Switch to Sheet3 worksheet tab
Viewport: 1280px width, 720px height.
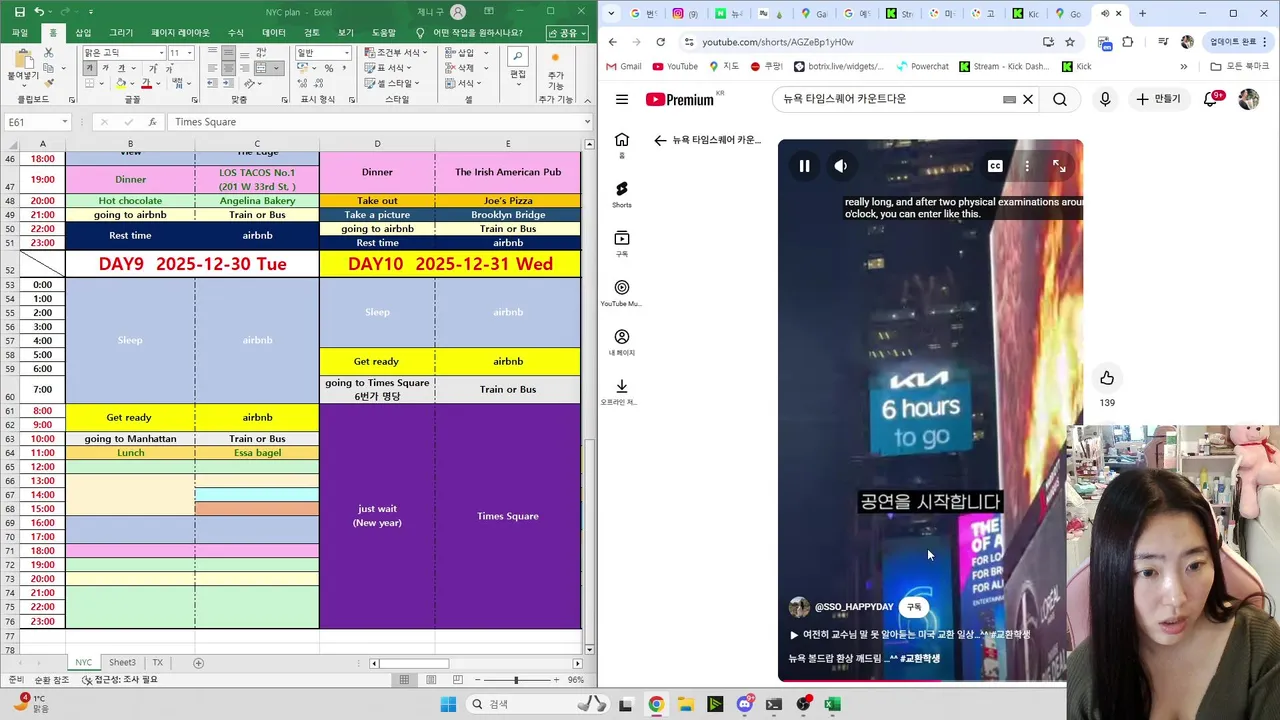122,663
